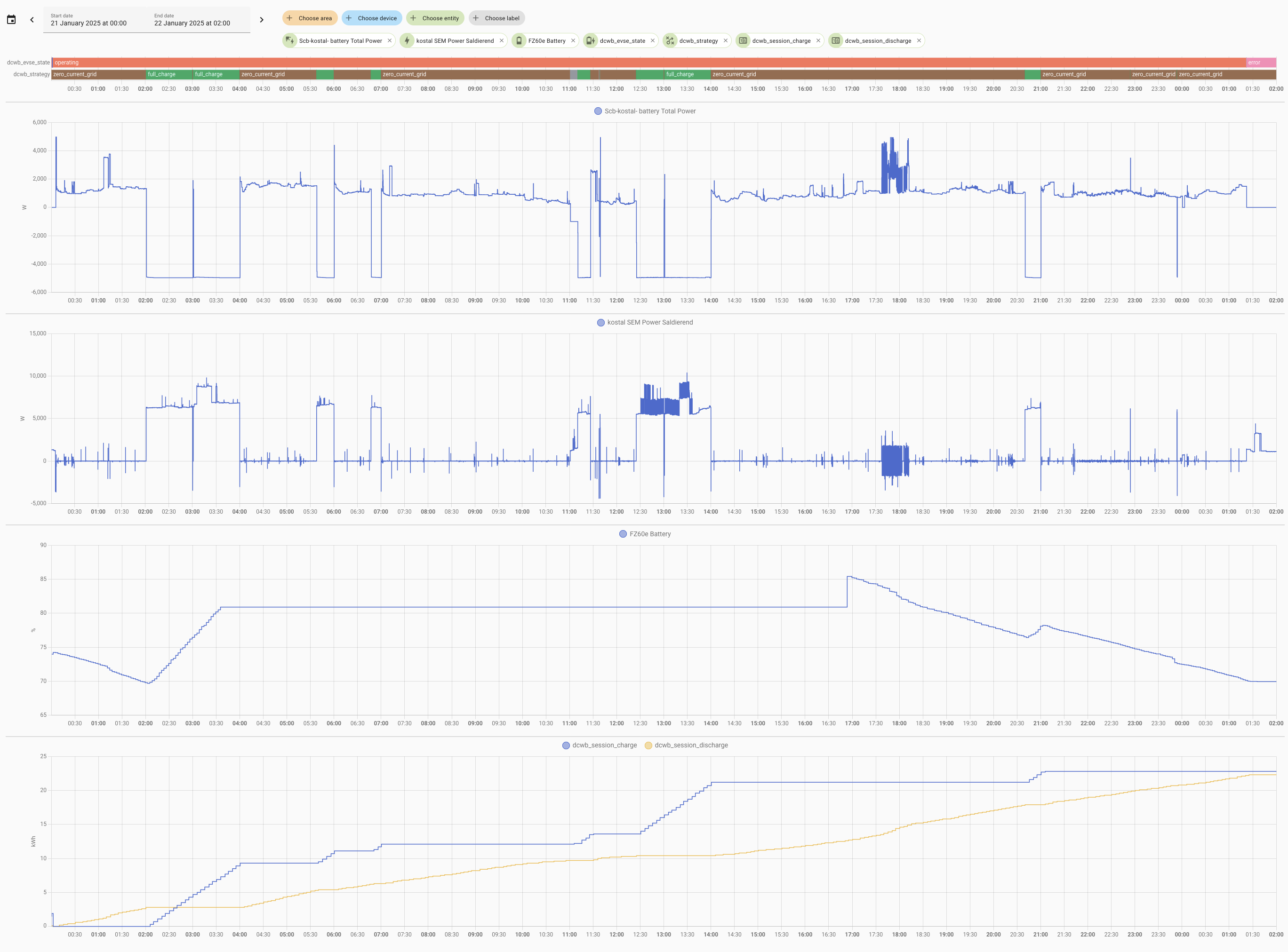1288x952 pixels.
Task: Click the dcwb_strategy chip icon
Action: 670,41
